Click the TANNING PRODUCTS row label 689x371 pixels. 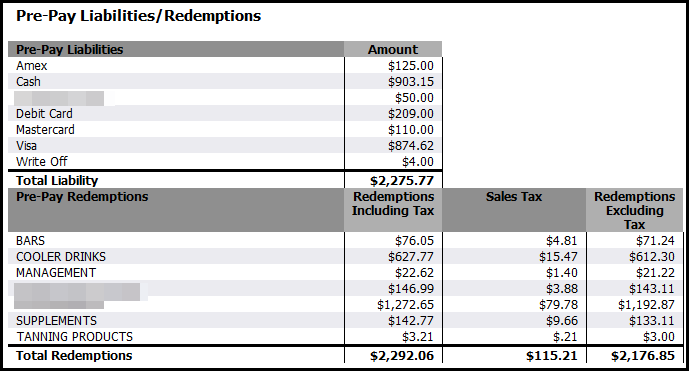75,337
